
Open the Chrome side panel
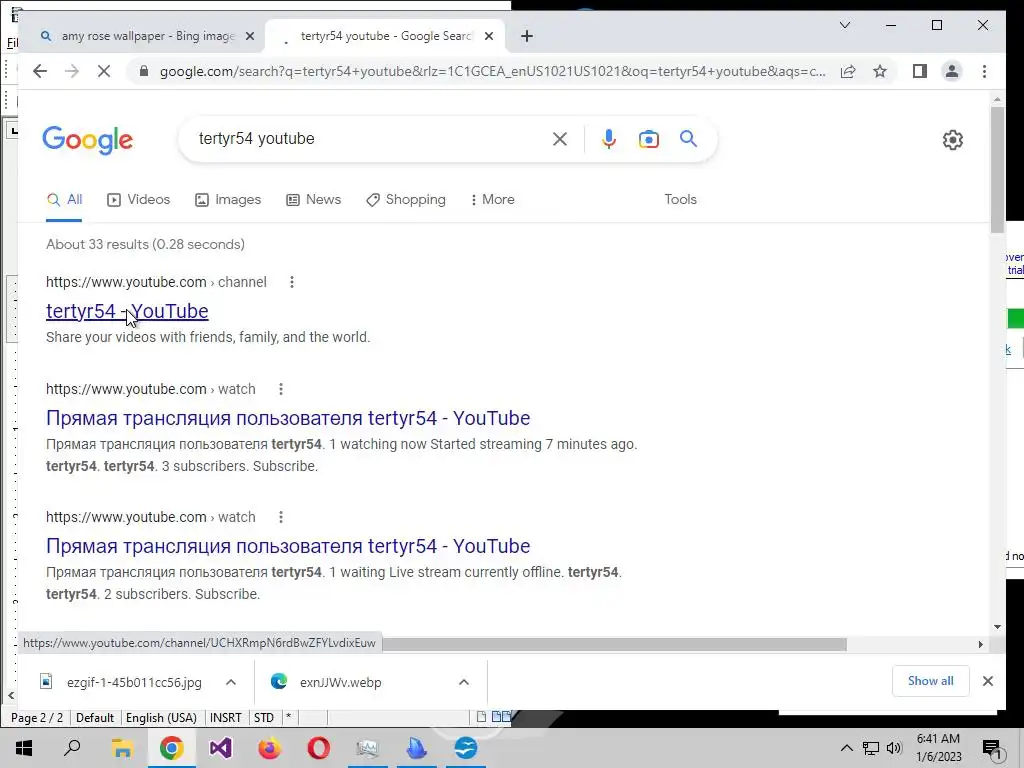click(x=920, y=71)
